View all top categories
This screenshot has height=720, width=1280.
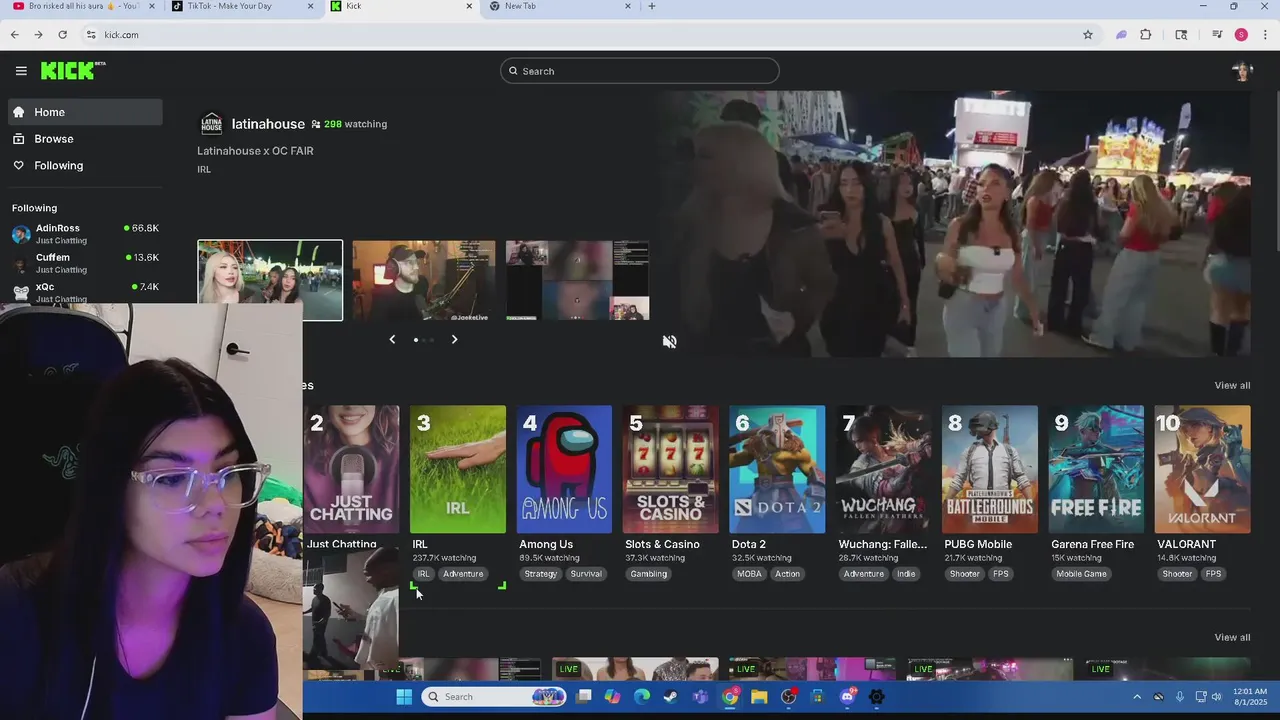[1232, 385]
